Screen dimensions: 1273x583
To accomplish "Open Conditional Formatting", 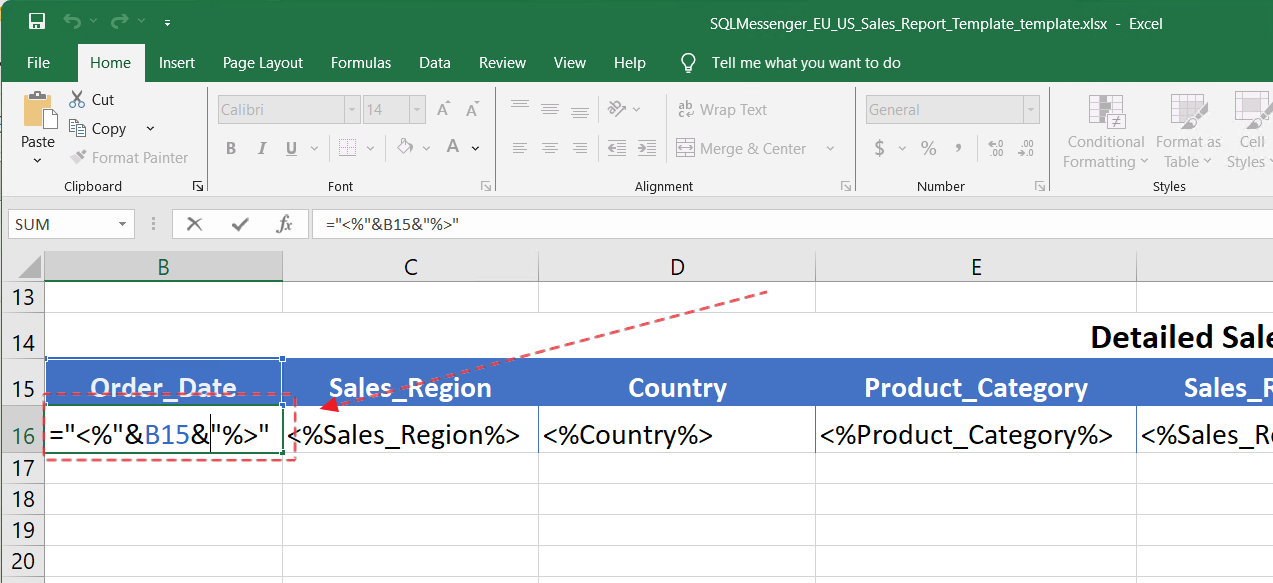I will pyautogui.click(x=1104, y=131).
